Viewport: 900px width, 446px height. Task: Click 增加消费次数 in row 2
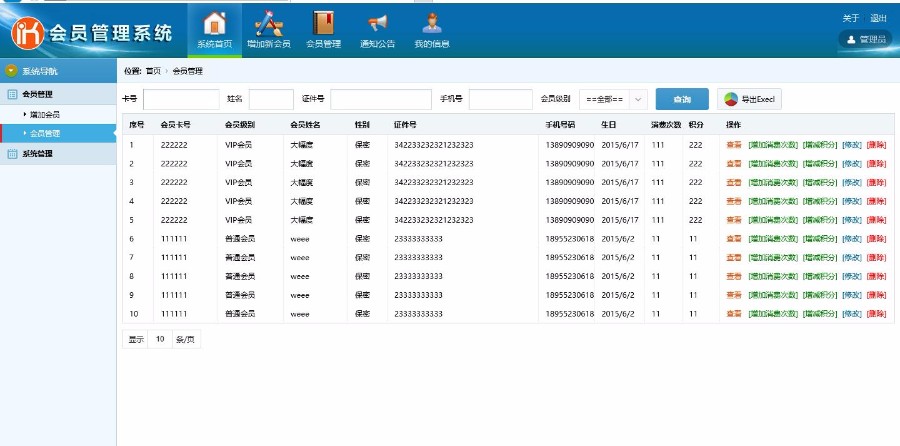pos(773,164)
